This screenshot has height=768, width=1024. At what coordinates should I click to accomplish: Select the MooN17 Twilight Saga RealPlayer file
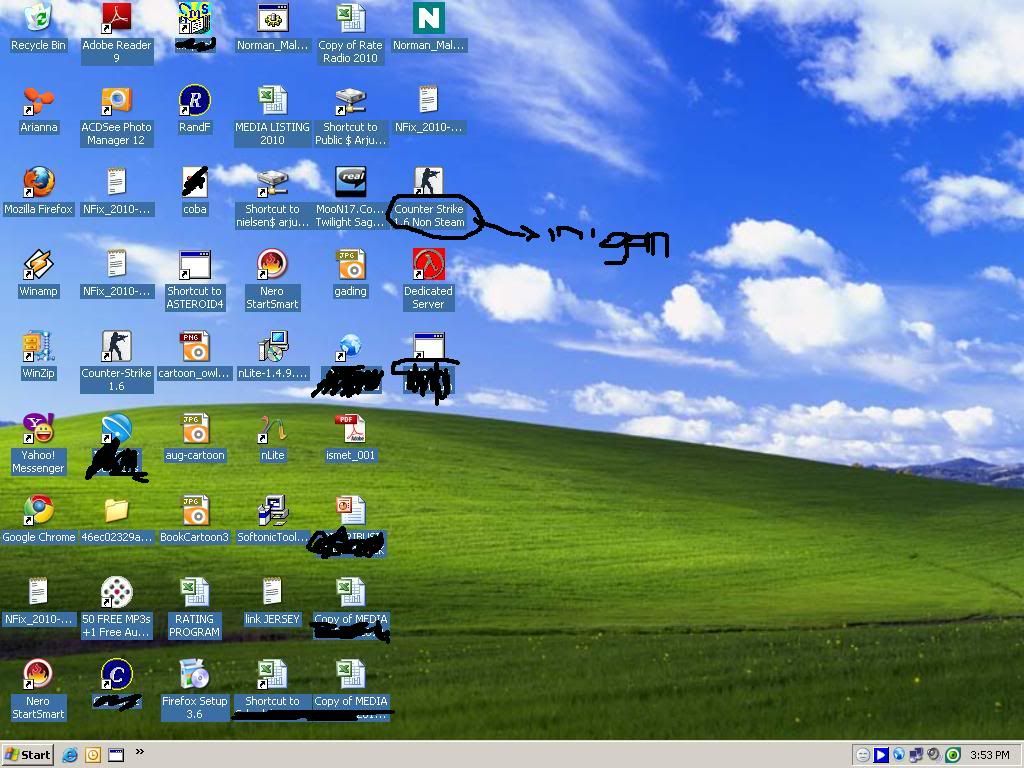pos(350,197)
